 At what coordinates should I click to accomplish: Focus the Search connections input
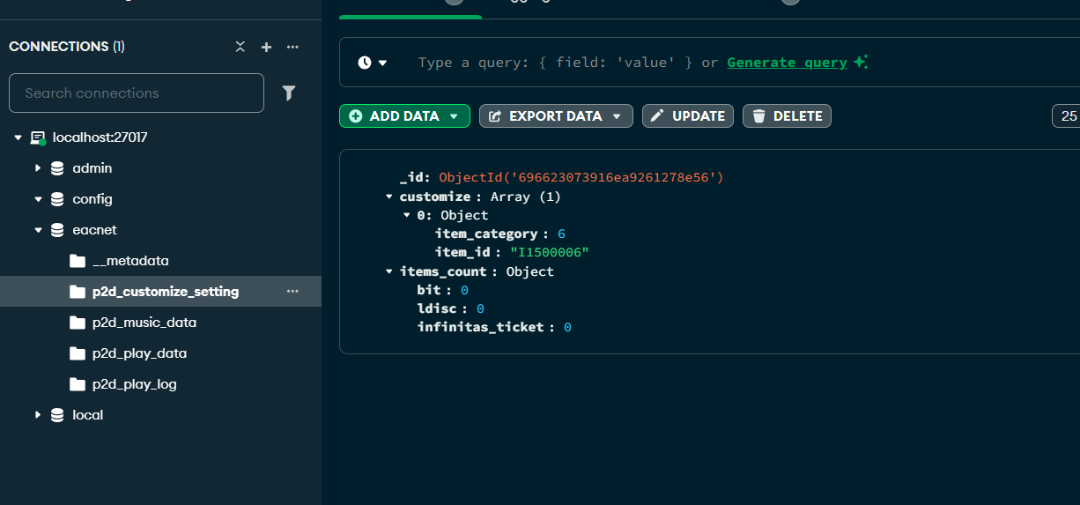pos(136,93)
